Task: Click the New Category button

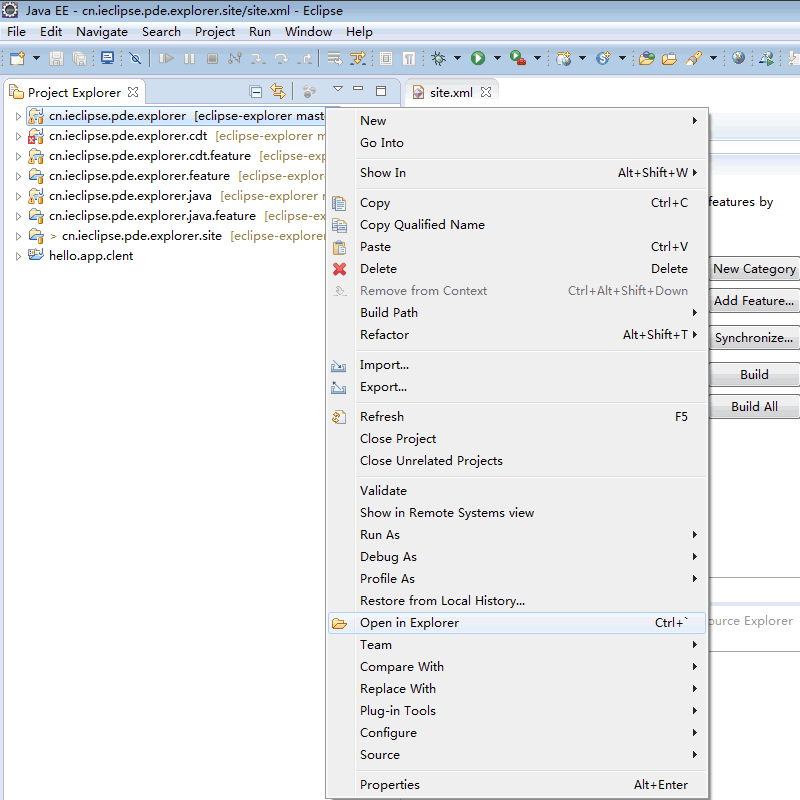Action: click(754, 269)
